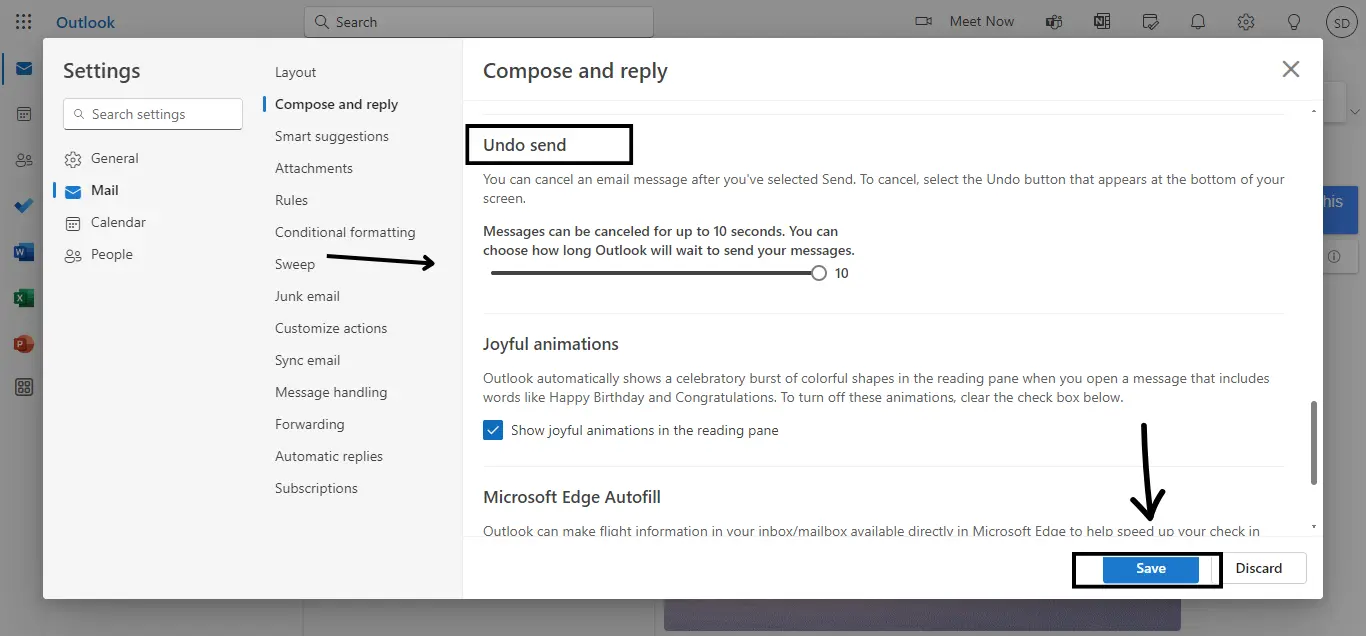Viewport: 1366px width, 636px height.
Task: Open the SD account avatar
Action: click(1341, 22)
